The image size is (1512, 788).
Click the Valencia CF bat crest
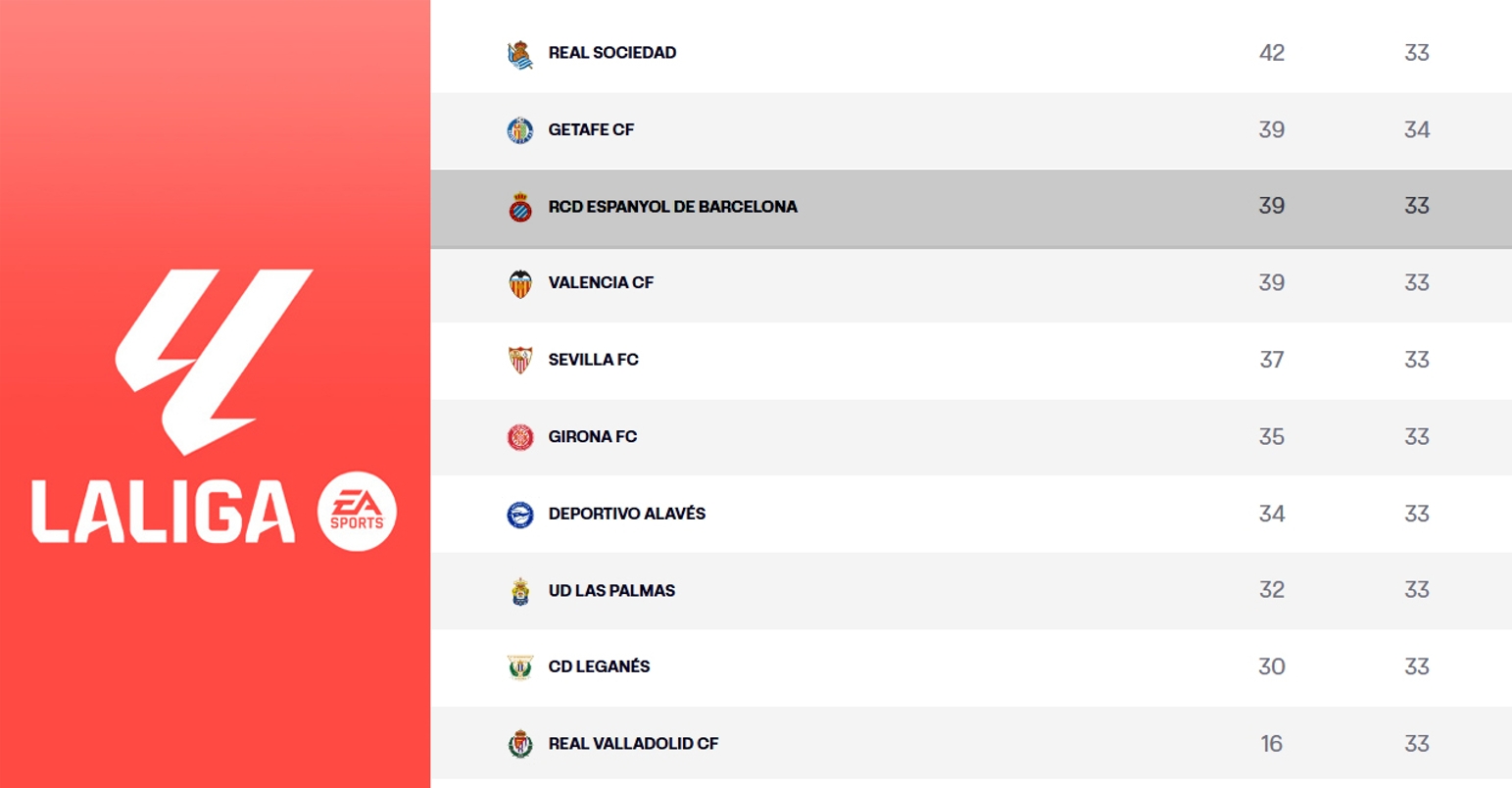coord(520,283)
